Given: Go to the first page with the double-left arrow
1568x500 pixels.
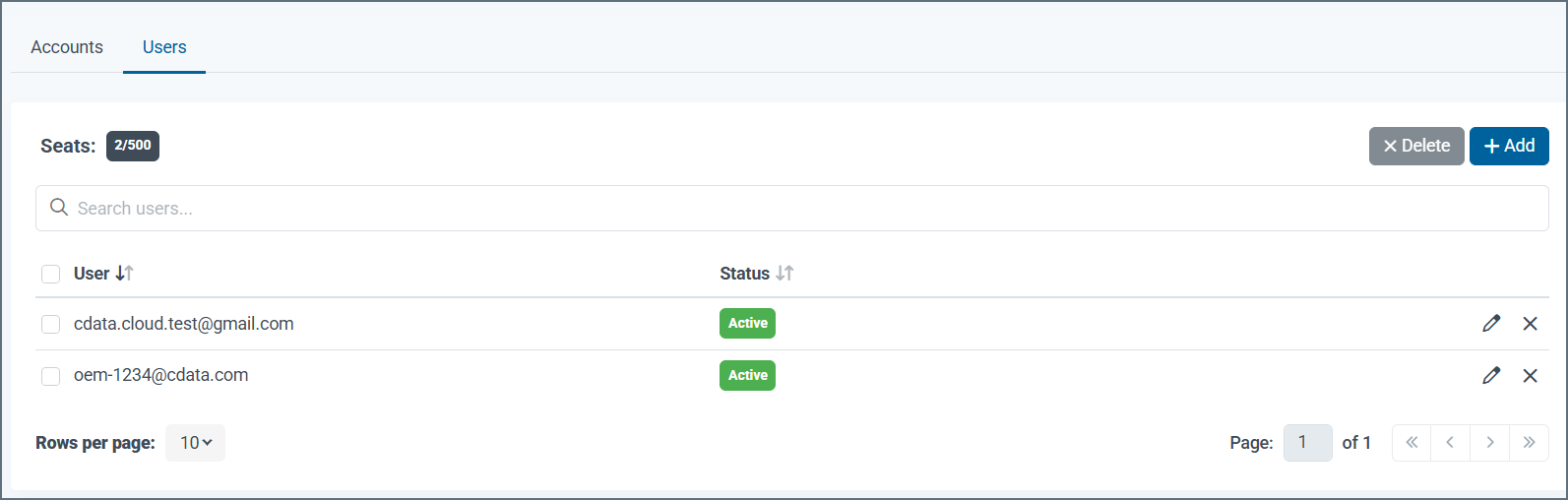Looking at the screenshot, I should tap(1411, 443).
